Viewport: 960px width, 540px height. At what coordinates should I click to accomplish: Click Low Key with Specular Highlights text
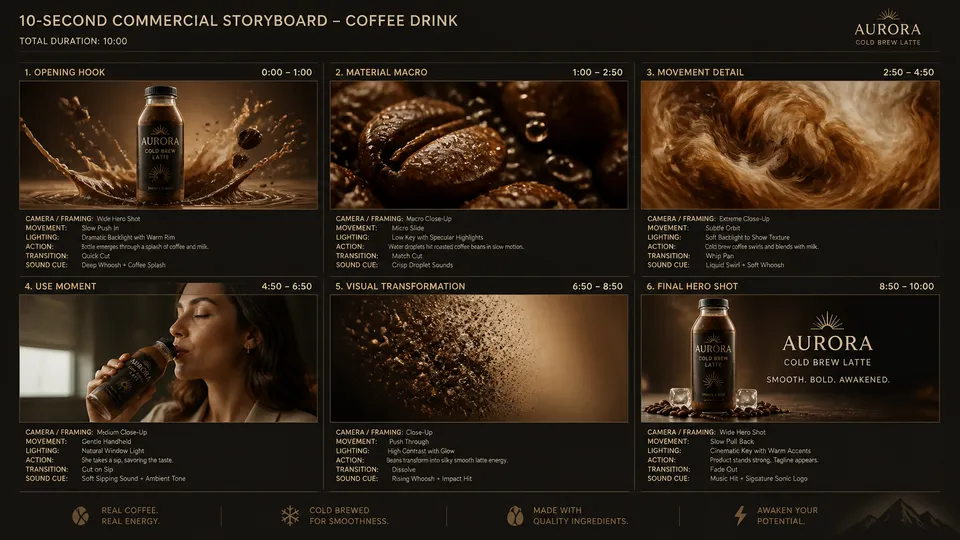[437, 237]
